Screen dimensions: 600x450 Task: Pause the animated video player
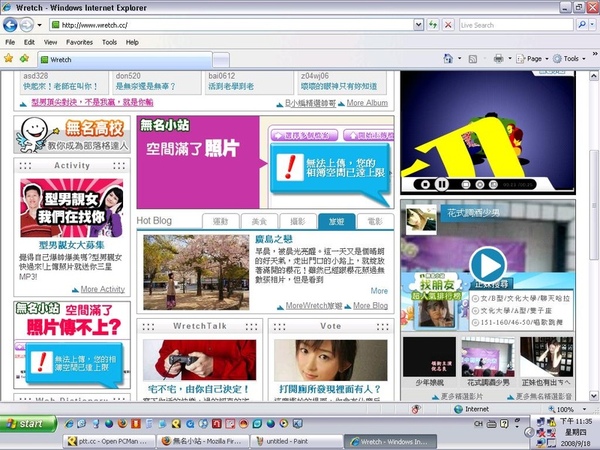[x=441, y=184]
